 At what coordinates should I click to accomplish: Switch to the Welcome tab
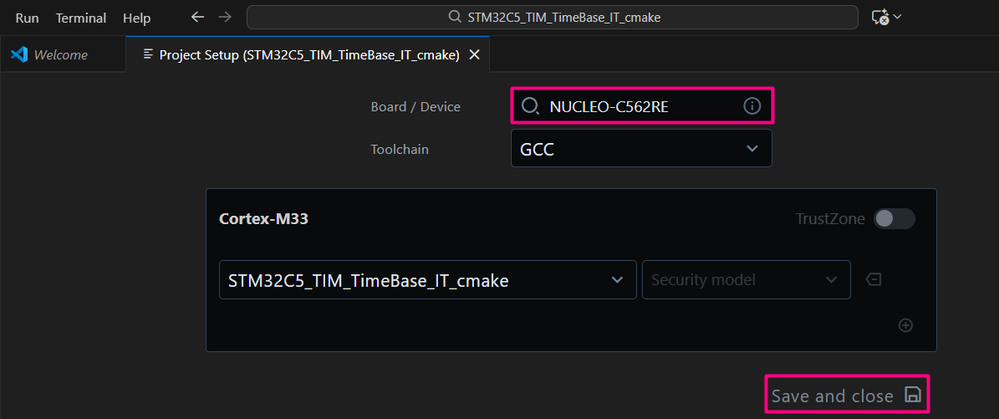click(x=62, y=55)
